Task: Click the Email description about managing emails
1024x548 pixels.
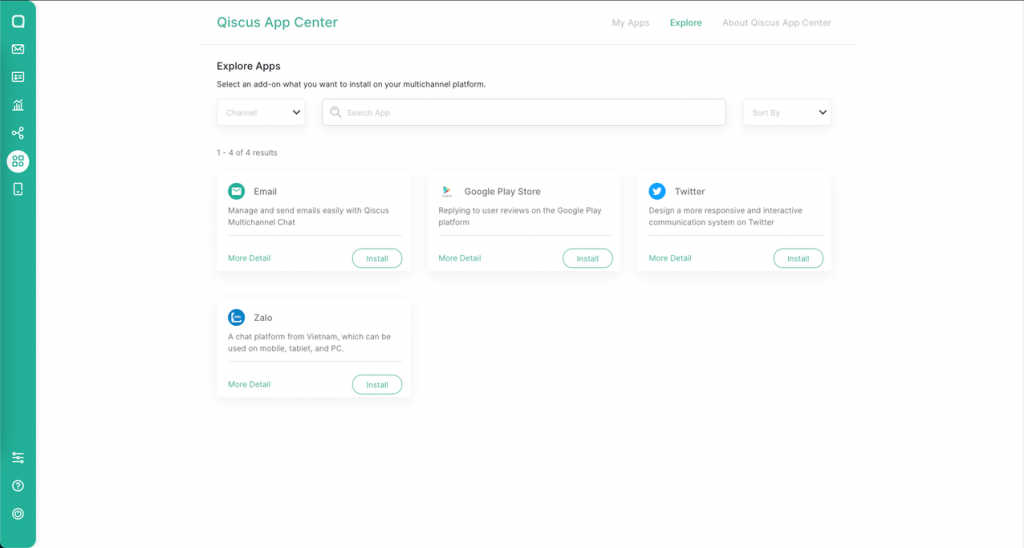Action: [x=308, y=216]
